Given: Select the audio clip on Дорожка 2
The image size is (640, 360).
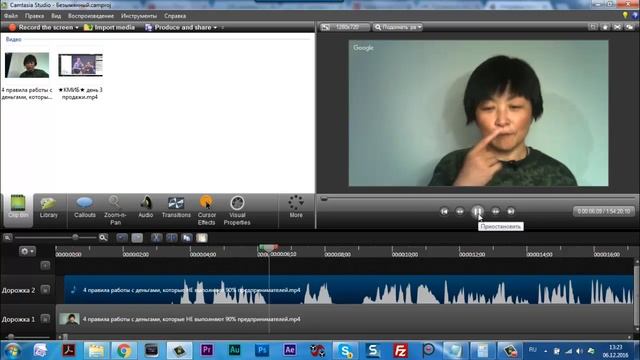Looking at the screenshot, I should tap(349, 290).
